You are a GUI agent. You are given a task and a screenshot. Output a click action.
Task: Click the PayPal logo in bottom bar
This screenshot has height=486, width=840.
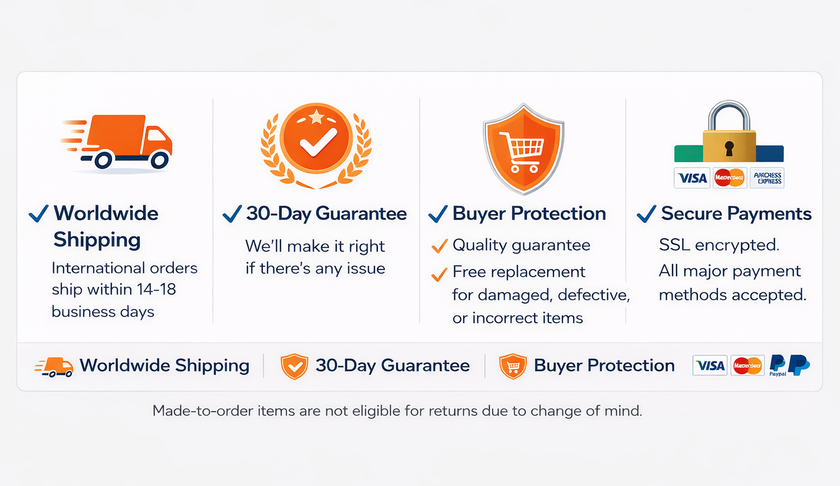pos(789,365)
